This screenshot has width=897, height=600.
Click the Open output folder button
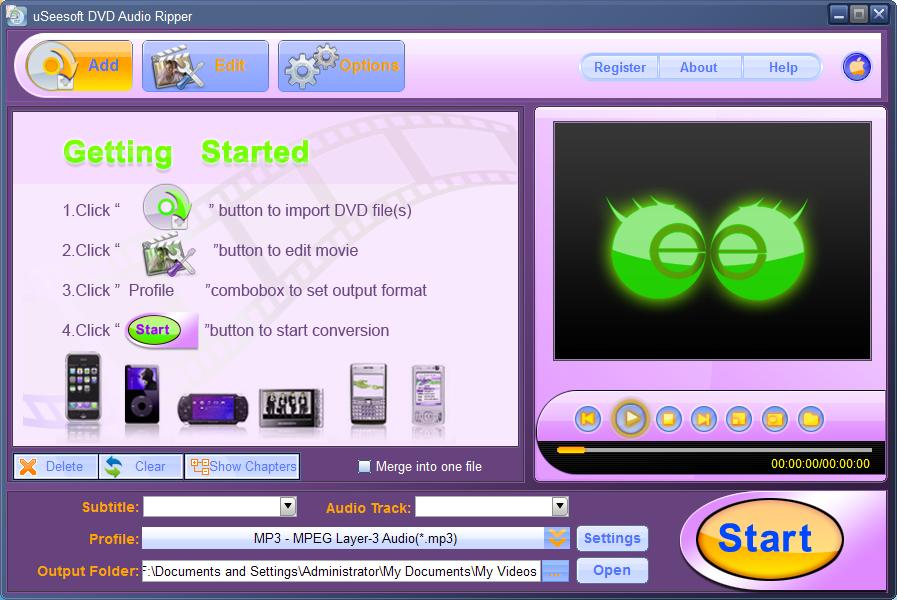point(612,570)
